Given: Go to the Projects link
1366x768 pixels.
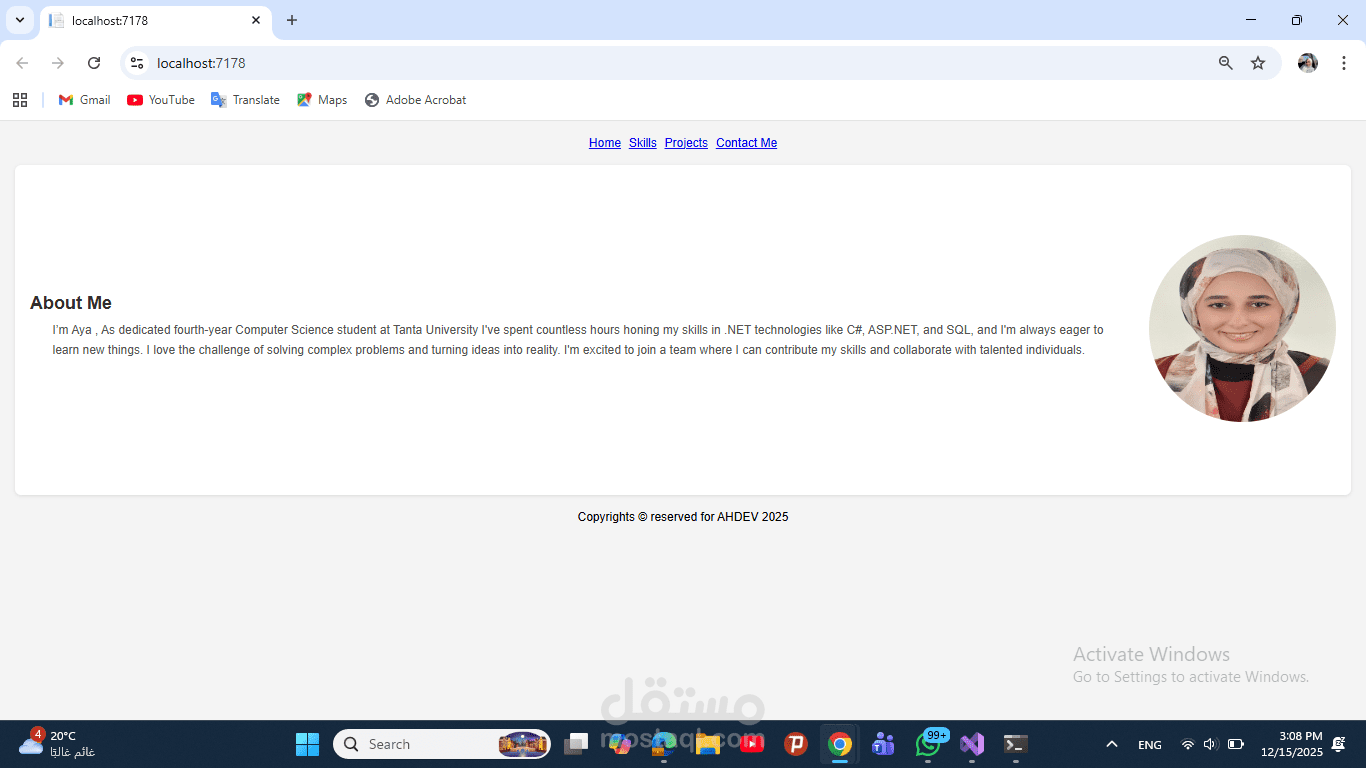Looking at the screenshot, I should pyautogui.click(x=686, y=143).
